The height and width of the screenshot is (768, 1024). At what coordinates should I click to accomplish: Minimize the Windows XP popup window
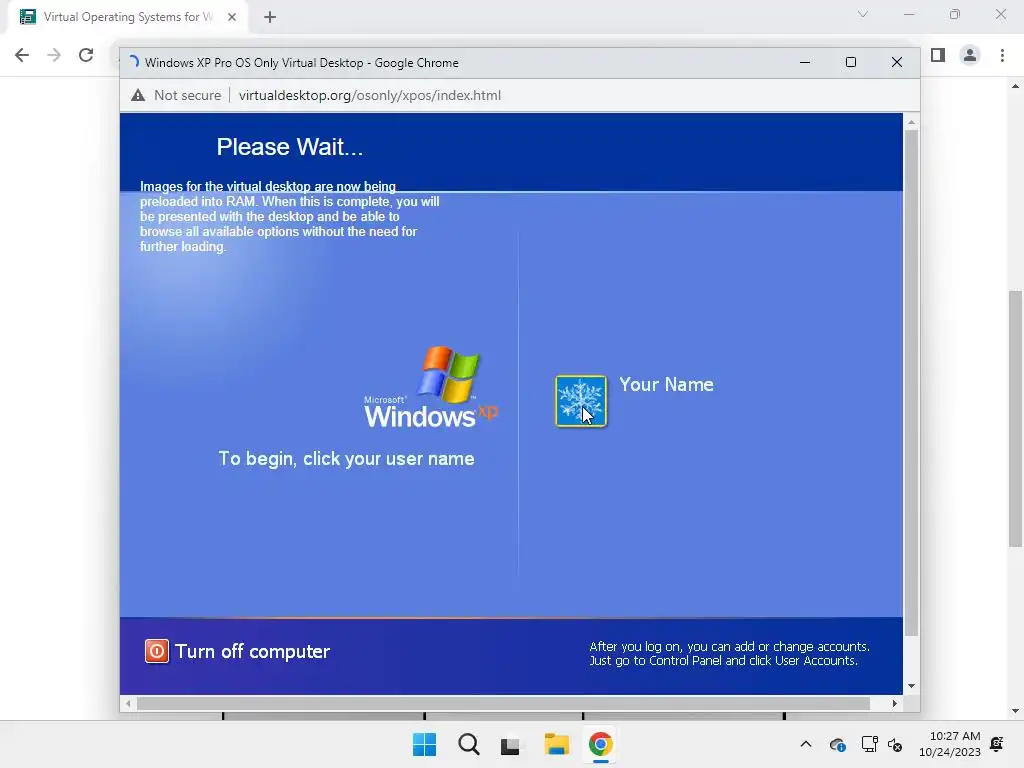[x=805, y=62]
